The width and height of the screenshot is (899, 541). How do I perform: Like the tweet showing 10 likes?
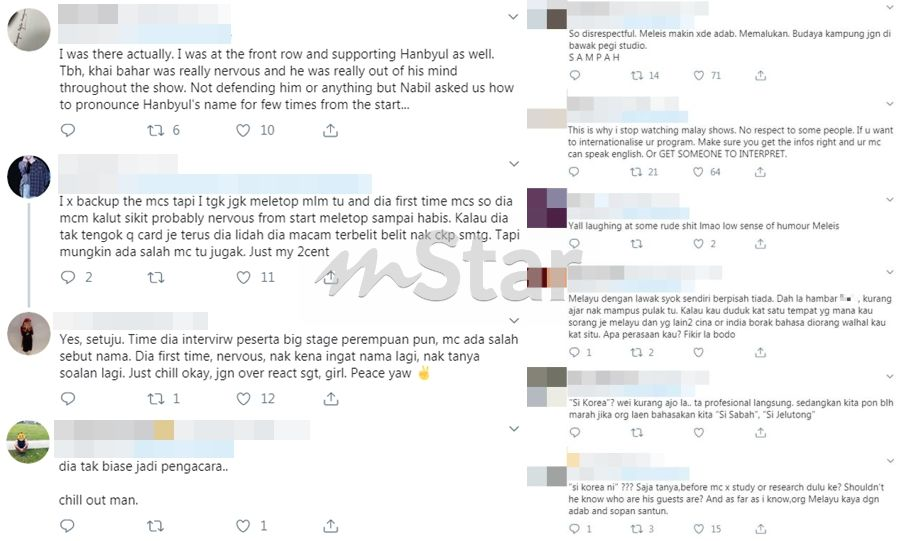[243, 130]
